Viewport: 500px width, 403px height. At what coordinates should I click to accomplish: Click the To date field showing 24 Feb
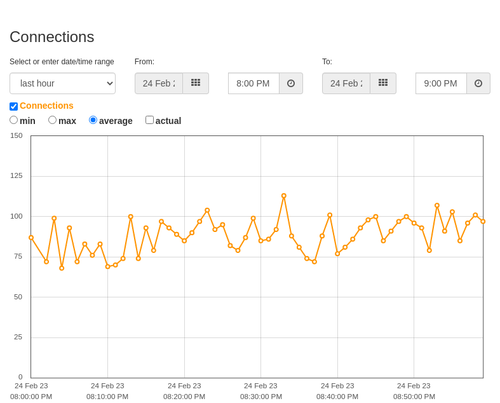[346, 83]
